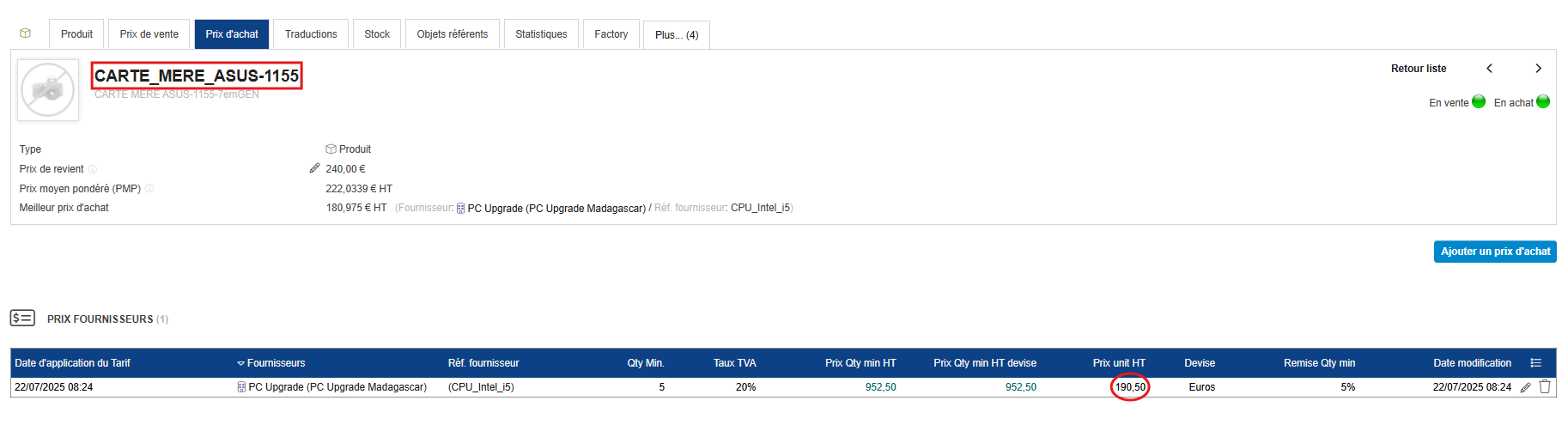The width and height of the screenshot is (1568, 431).
Task: Click the info icon beside Prix moyen pondéré
Action: pyautogui.click(x=149, y=188)
